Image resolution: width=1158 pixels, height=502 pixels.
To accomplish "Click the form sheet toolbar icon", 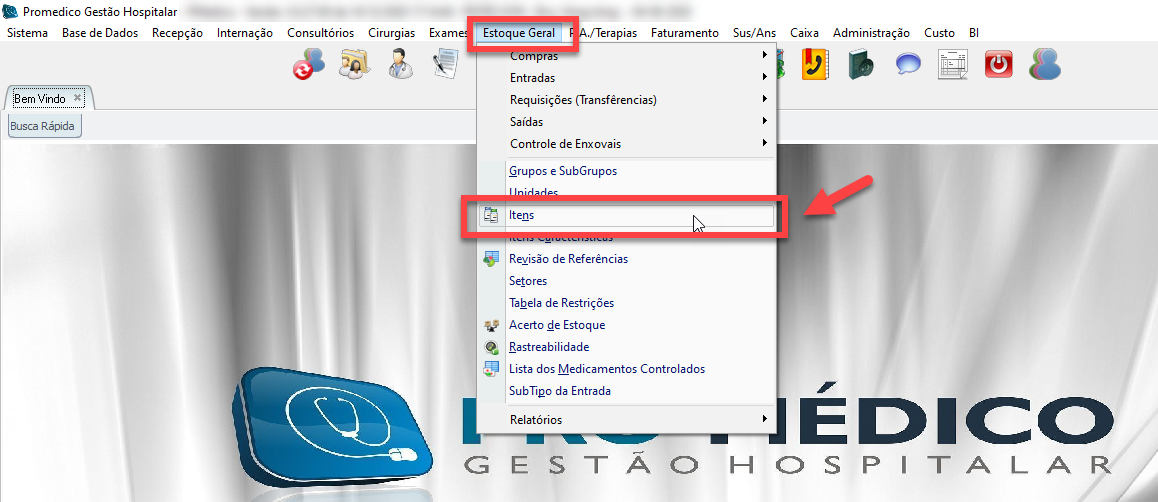I will click(953, 64).
